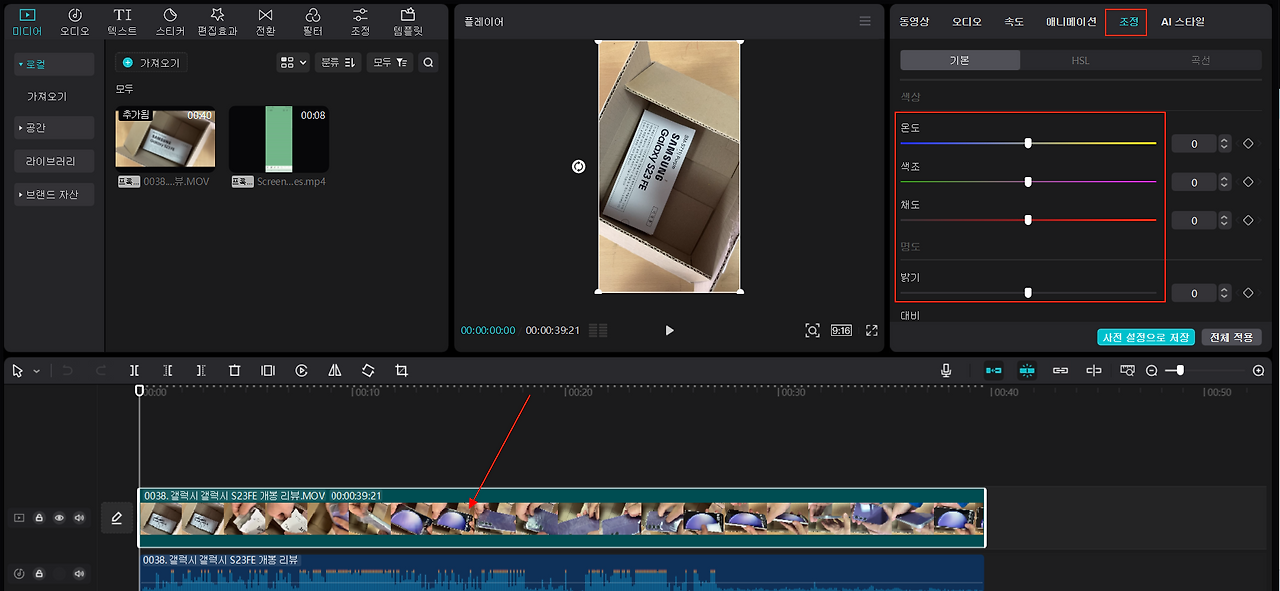This screenshot has width=1280, height=591.
Task: Click the search magnifier in media library
Action: coord(428,62)
